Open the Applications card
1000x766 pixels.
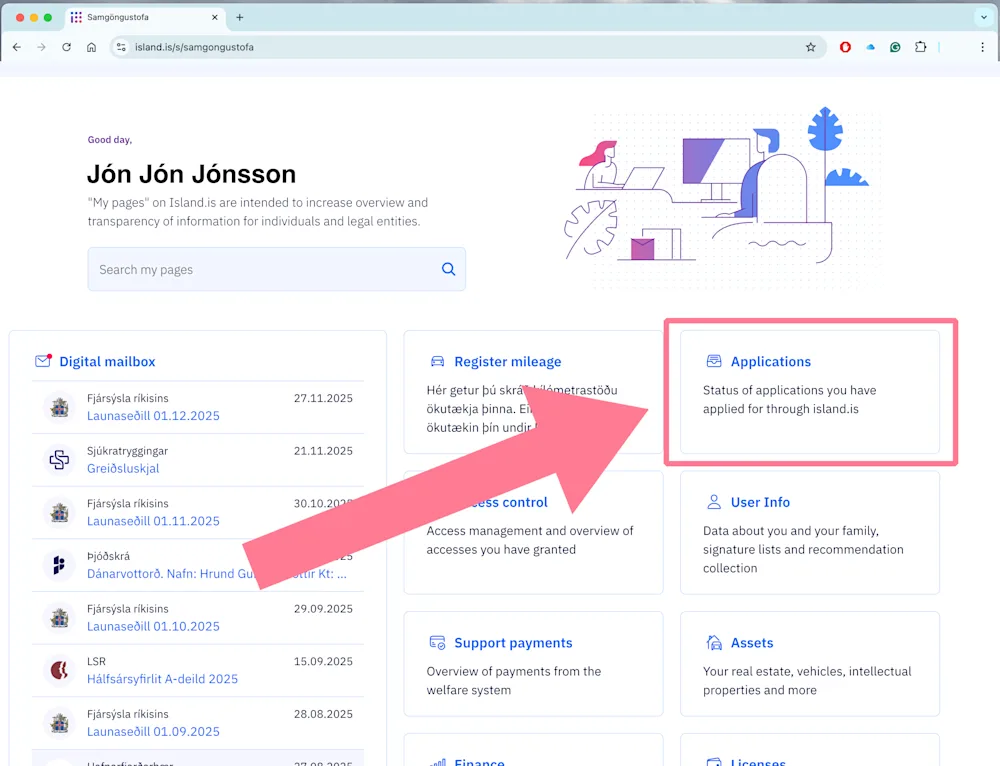[810, 392]
